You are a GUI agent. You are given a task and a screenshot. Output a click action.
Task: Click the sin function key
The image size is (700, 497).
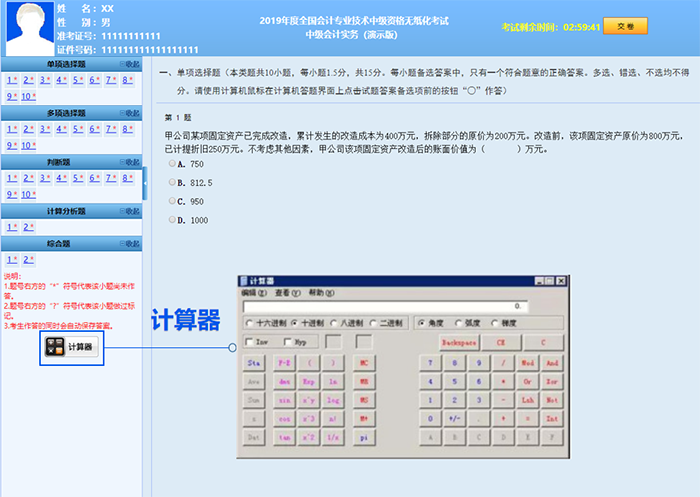click(x=284, y=400)
